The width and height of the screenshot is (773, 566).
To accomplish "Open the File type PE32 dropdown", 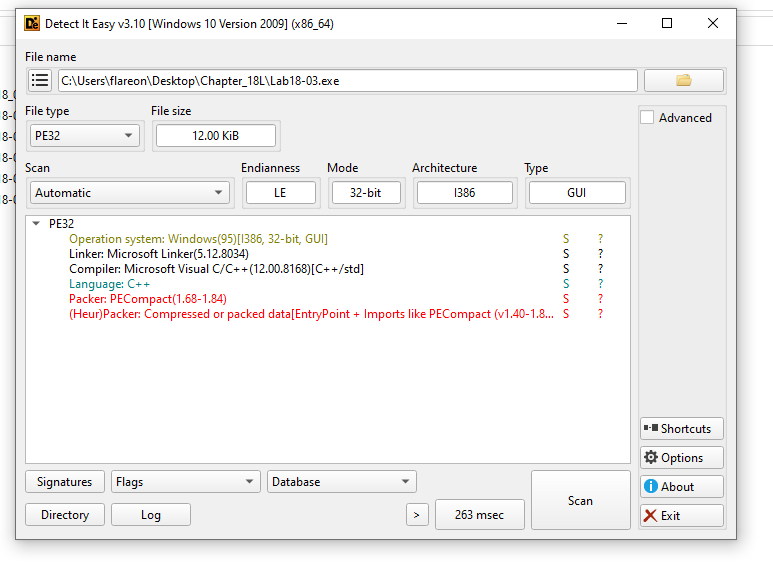I will (85, 136).
